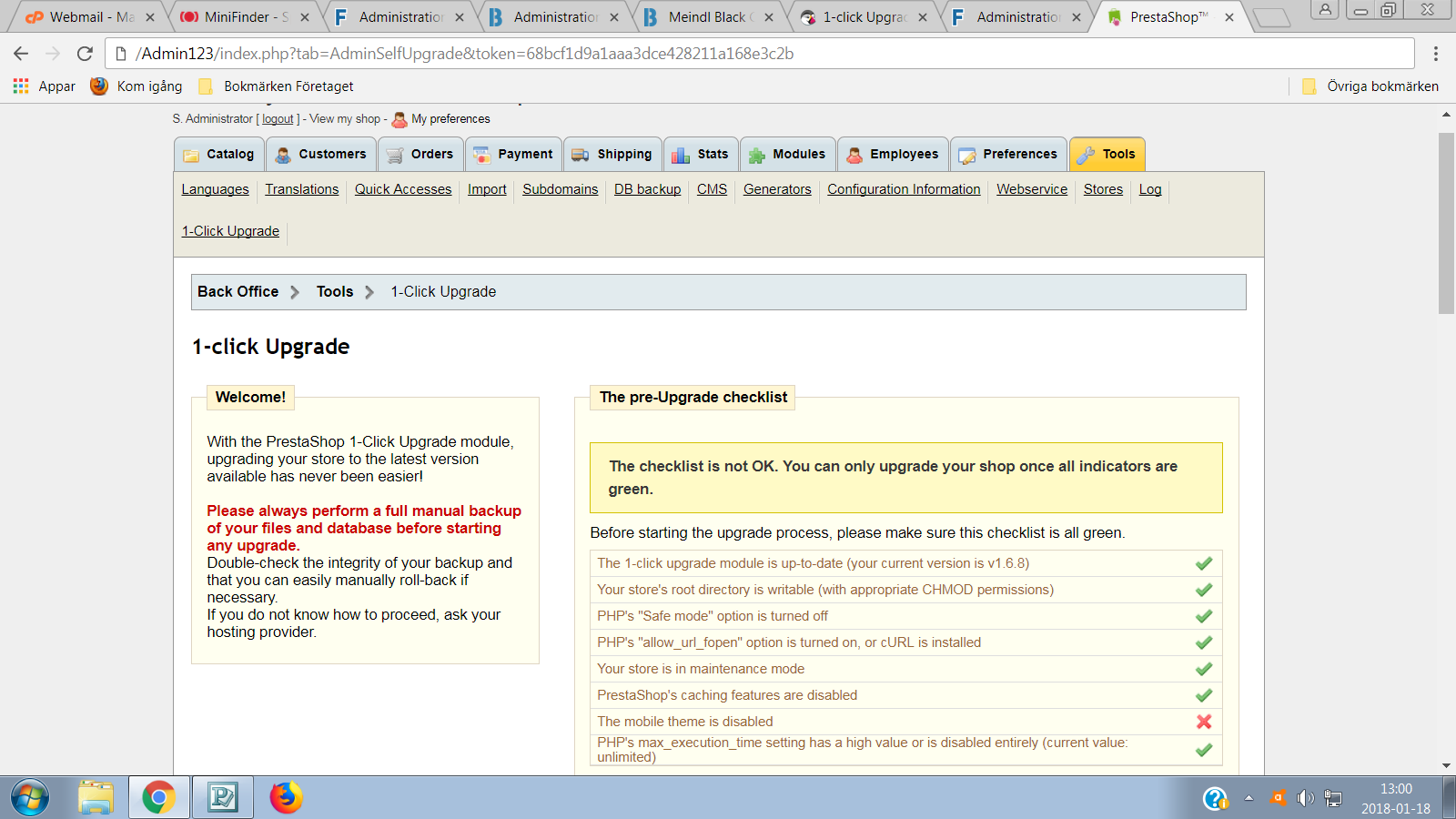1456x819 pixels.
Task: Open the Chrome three-dot menu
Action: coord(1436,54)
